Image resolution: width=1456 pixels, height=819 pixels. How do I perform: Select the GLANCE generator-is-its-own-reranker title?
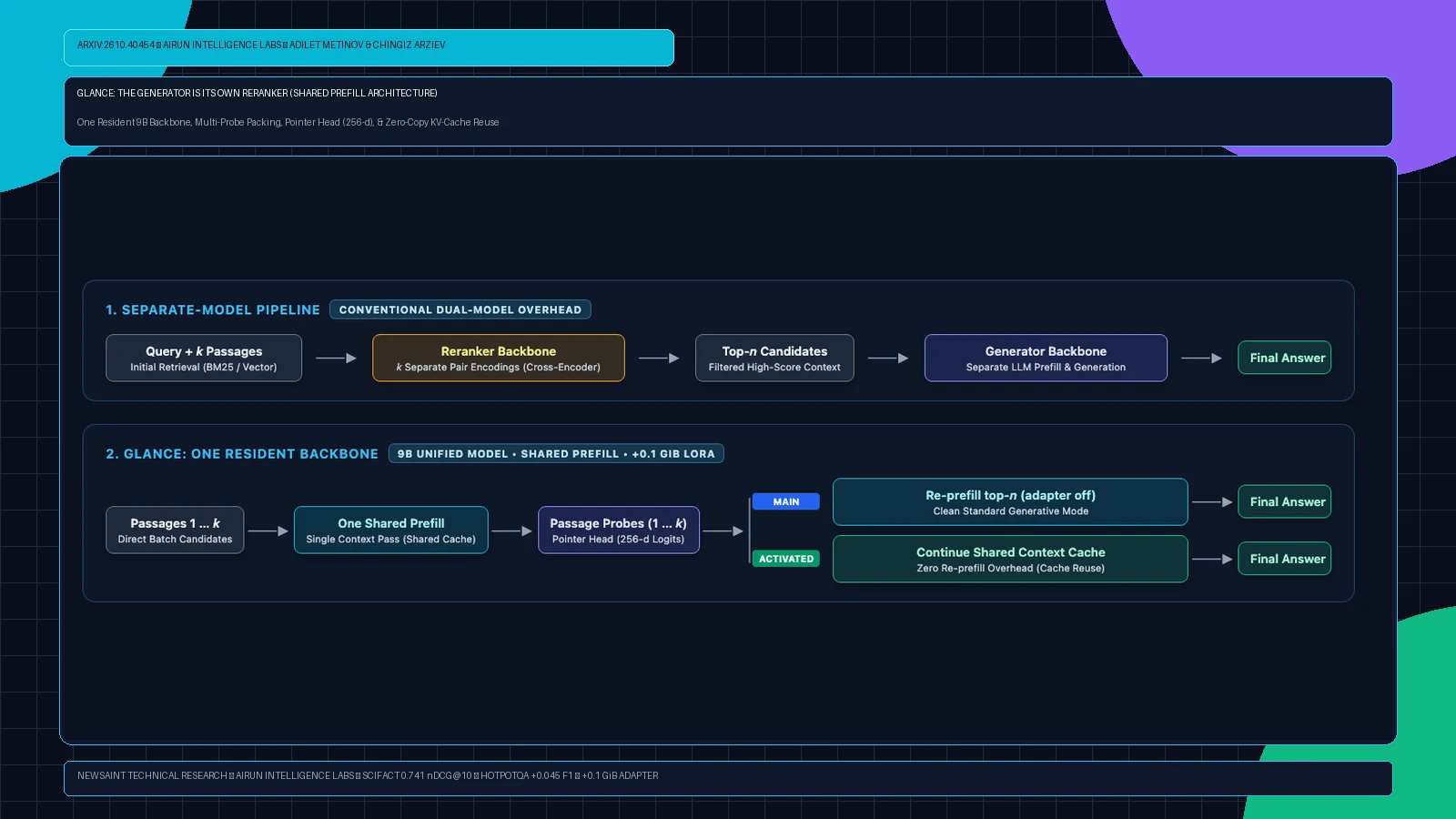tap(257, 93)
